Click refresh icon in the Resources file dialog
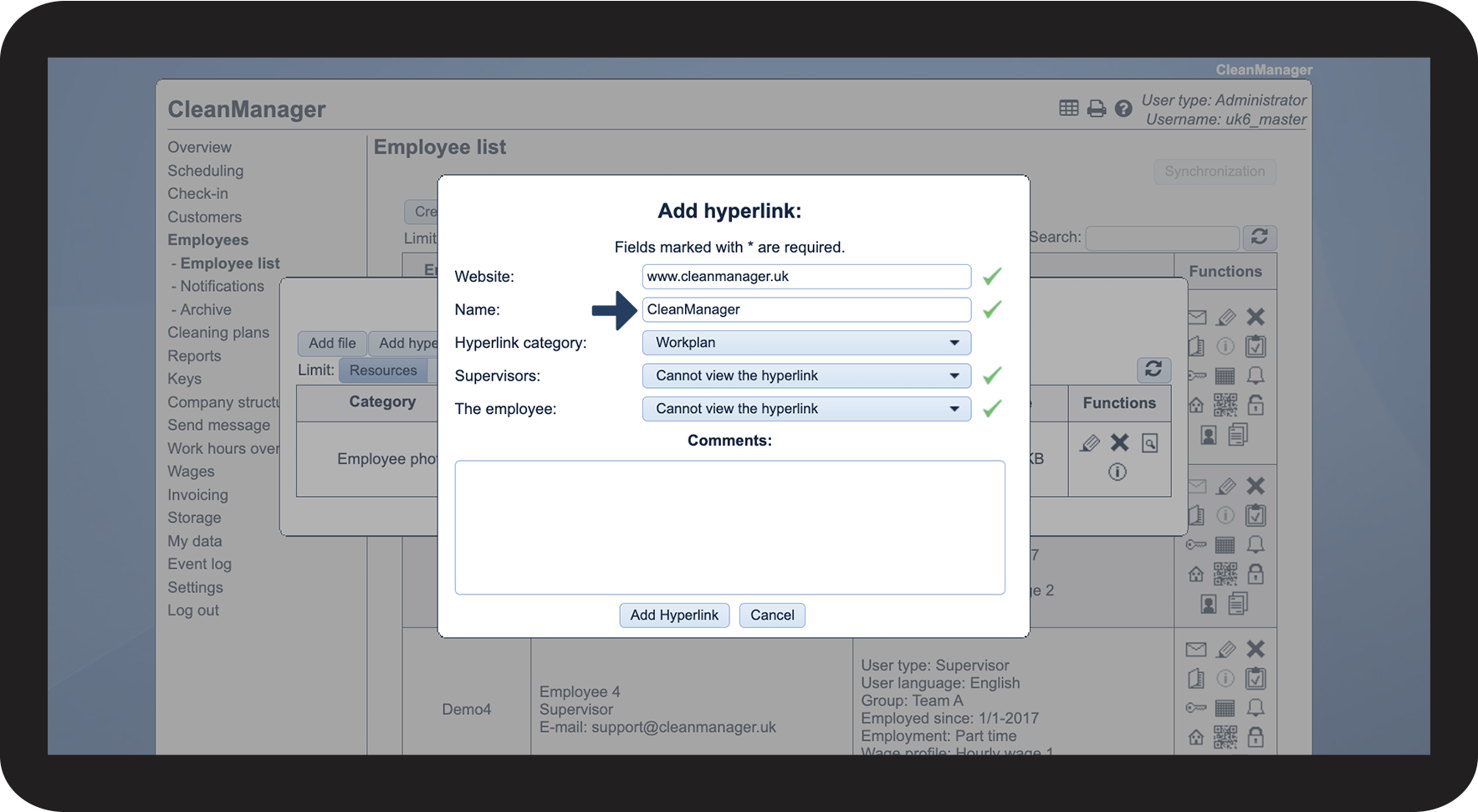This screenshot has height=812, width=1478. pyautogui.click(x=1153, y=369)
